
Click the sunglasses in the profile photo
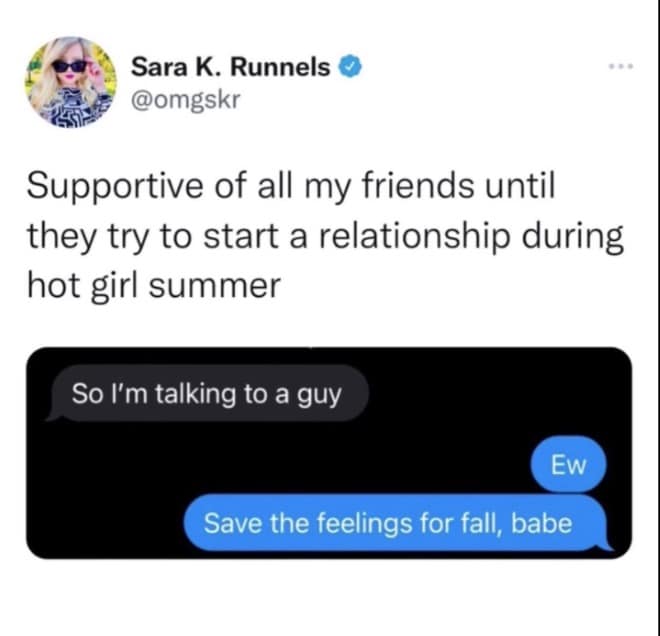coord(70,66)
